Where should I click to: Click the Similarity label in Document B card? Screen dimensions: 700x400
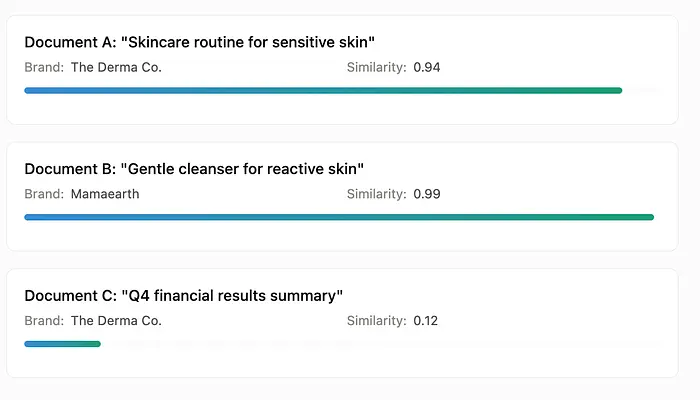tap(377, 194)
